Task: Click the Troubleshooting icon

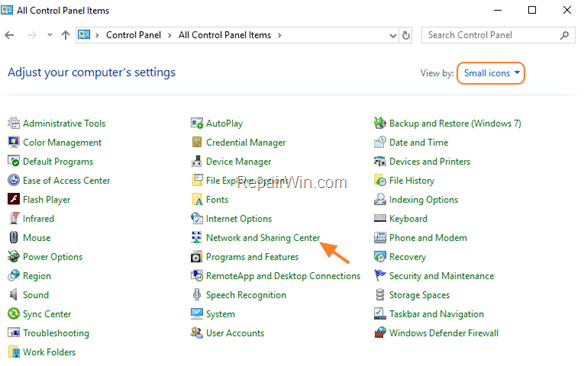Action: (x=14, y=332)
